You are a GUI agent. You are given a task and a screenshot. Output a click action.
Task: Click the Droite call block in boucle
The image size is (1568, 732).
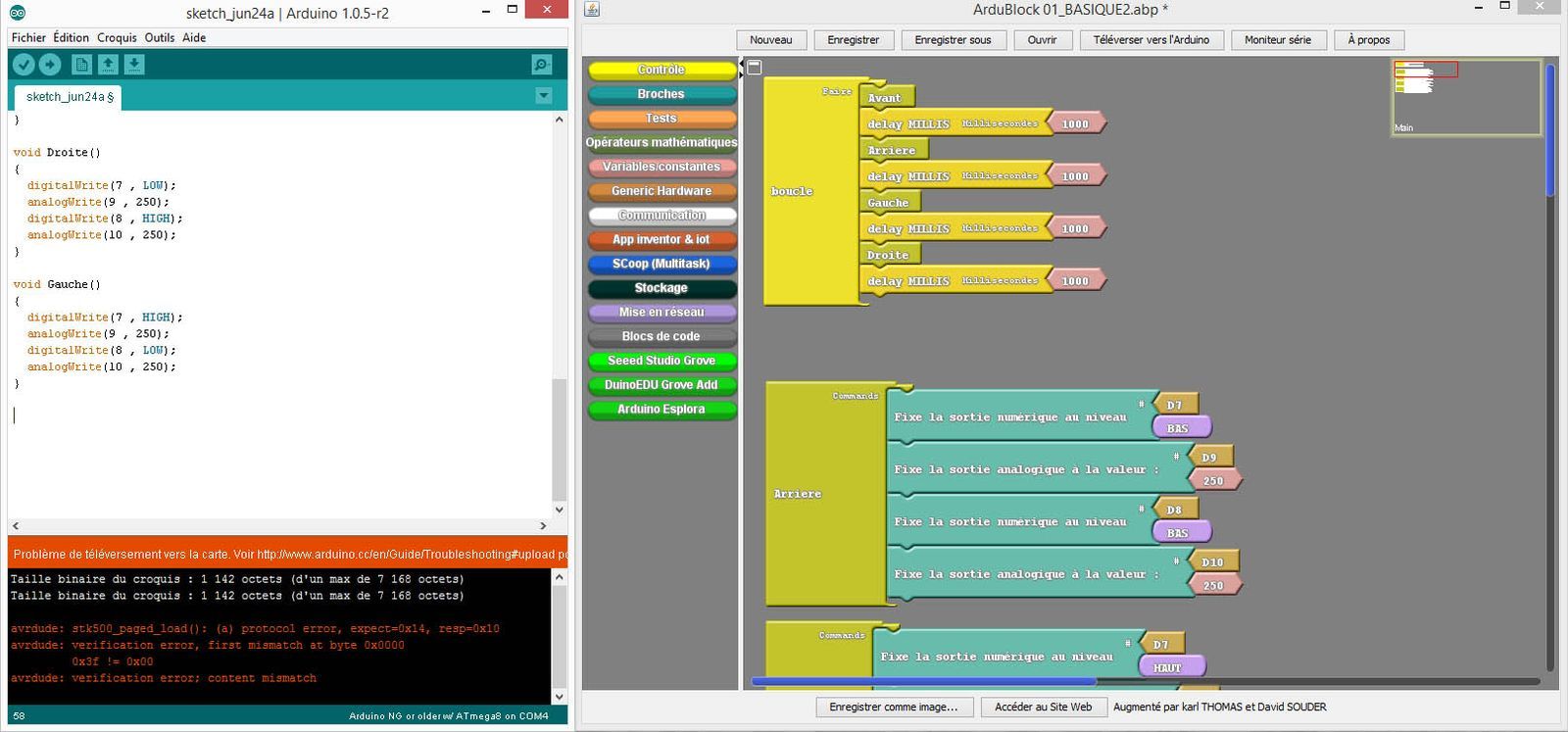(x=889, y=255)
